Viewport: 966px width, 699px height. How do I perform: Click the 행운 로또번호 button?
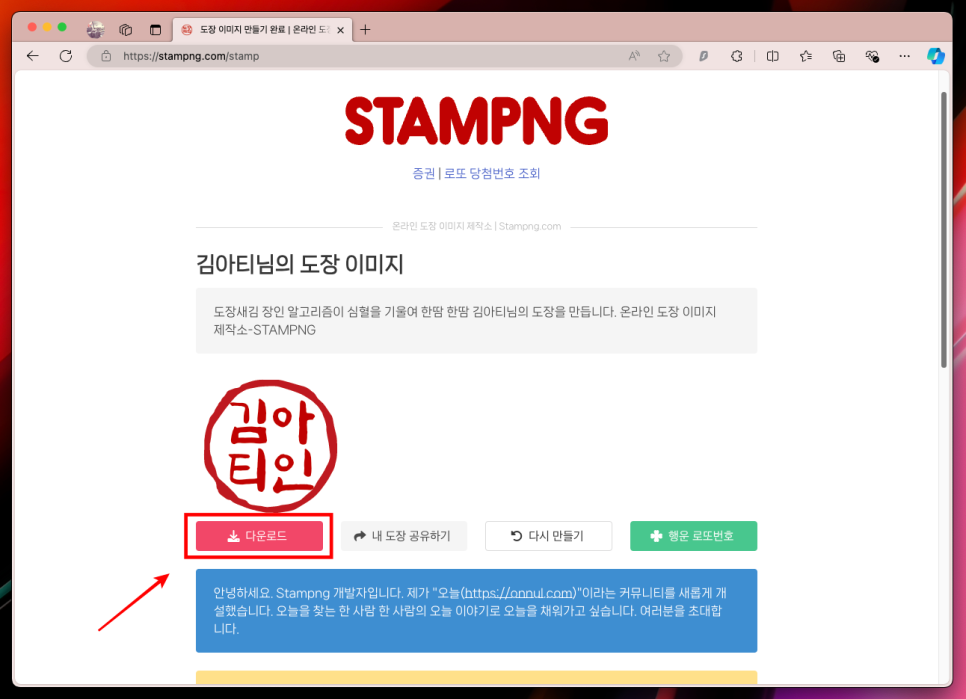[x=693, y=536]
